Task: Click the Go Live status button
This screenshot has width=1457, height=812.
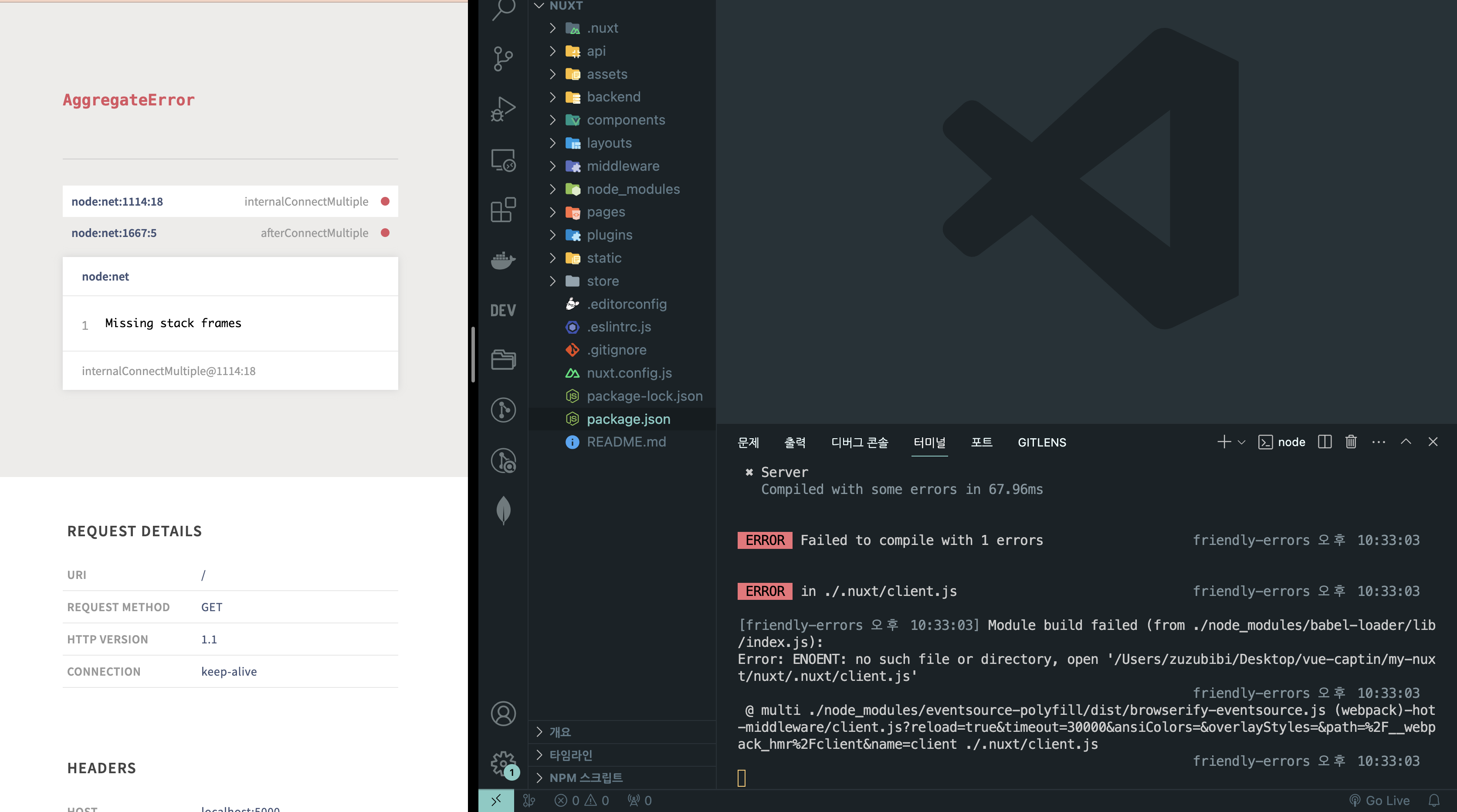Action: [1379, 800]
